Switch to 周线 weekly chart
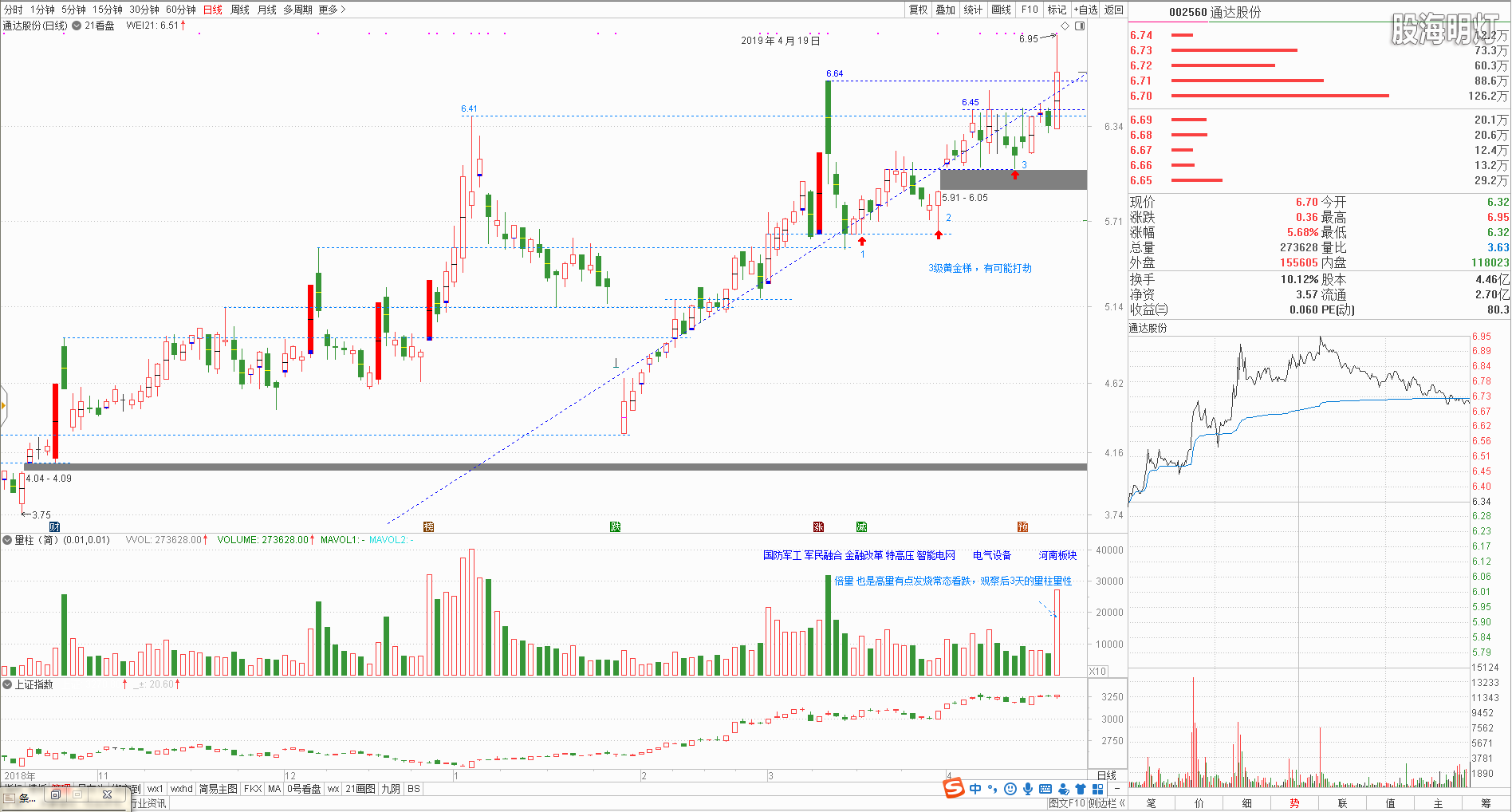The image size is (1512, 812). (240, 10)
